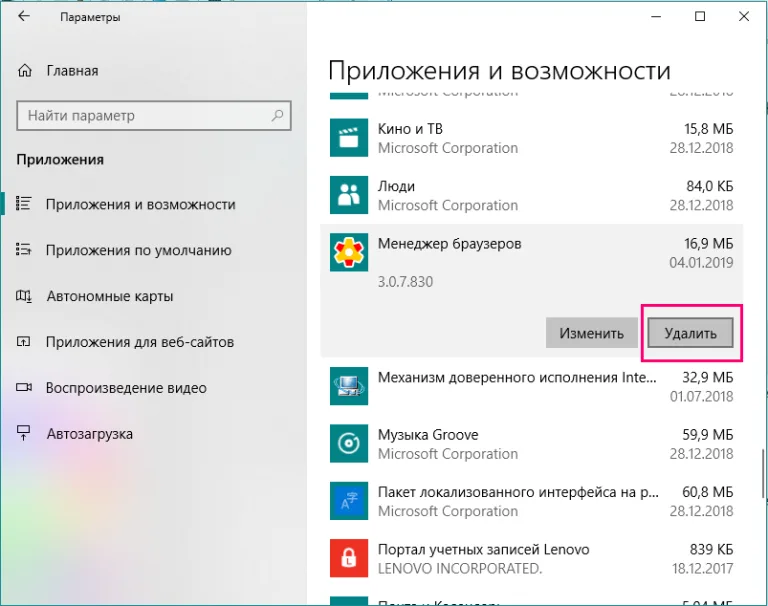Click the Люди app icon
This screenshot has height=606, width=768.
click(349, 195)
